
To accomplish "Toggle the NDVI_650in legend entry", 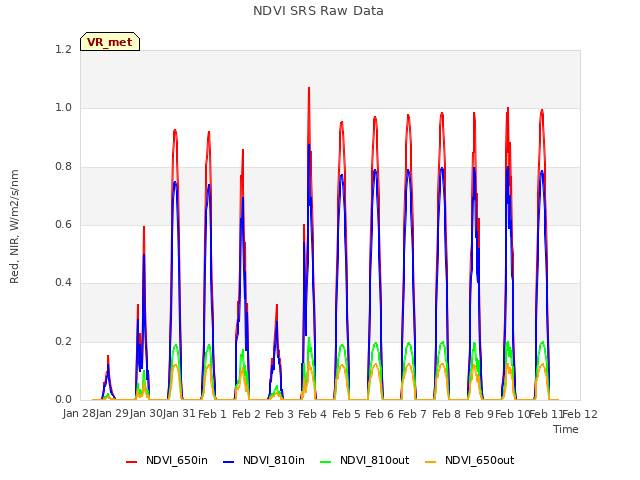I will [167, 460].
